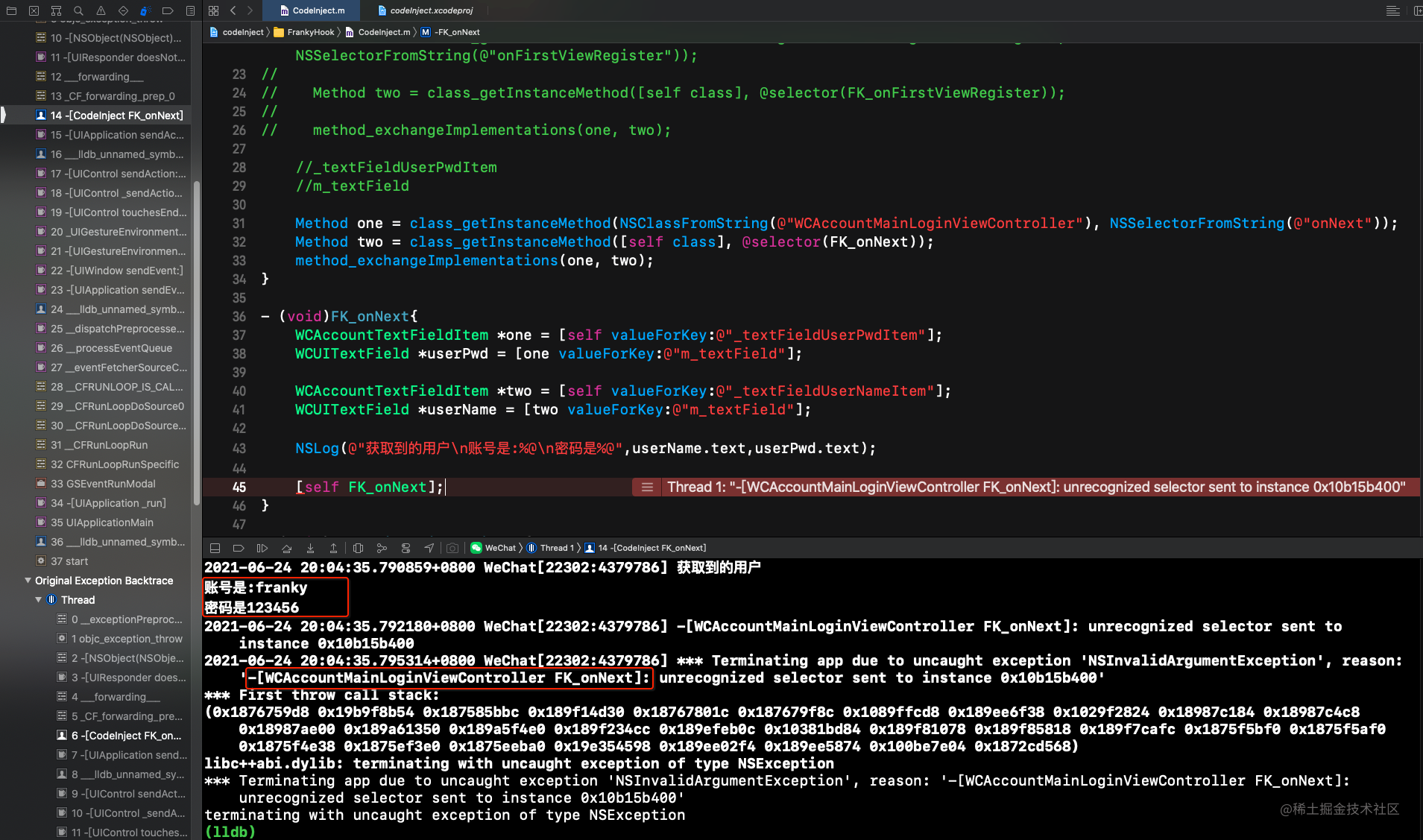Open the Thread 1 debug breadcrumb
The height and width of the screenshot is (840, 1423).
point(550,548)
